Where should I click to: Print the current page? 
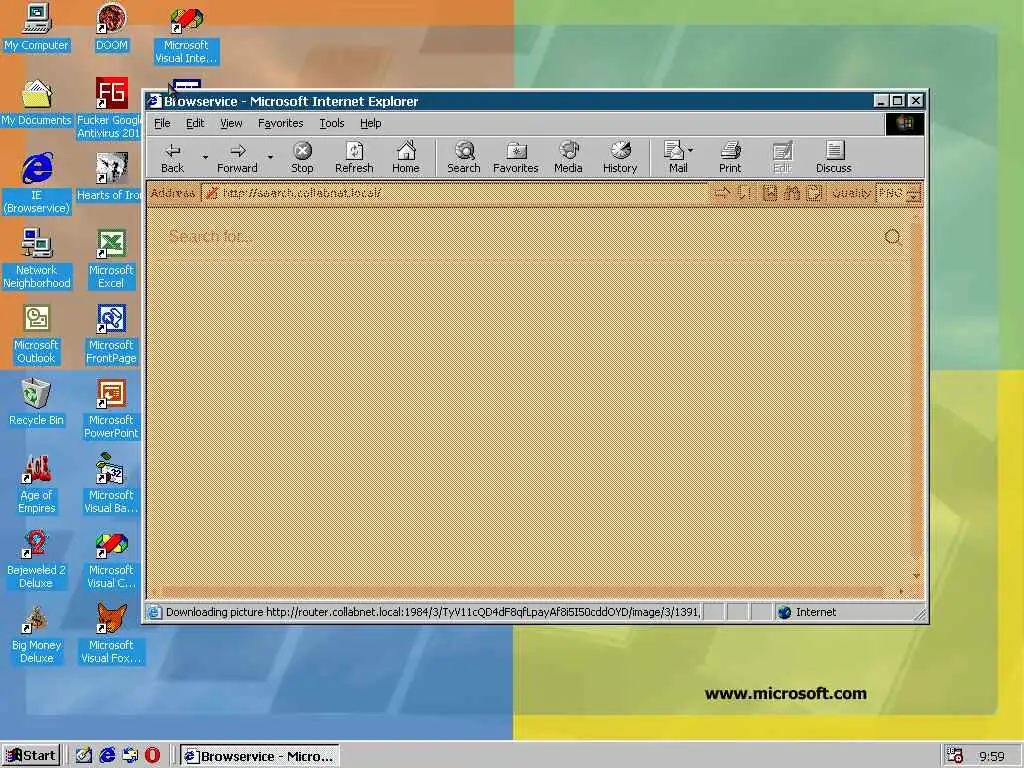coord(730,158)
